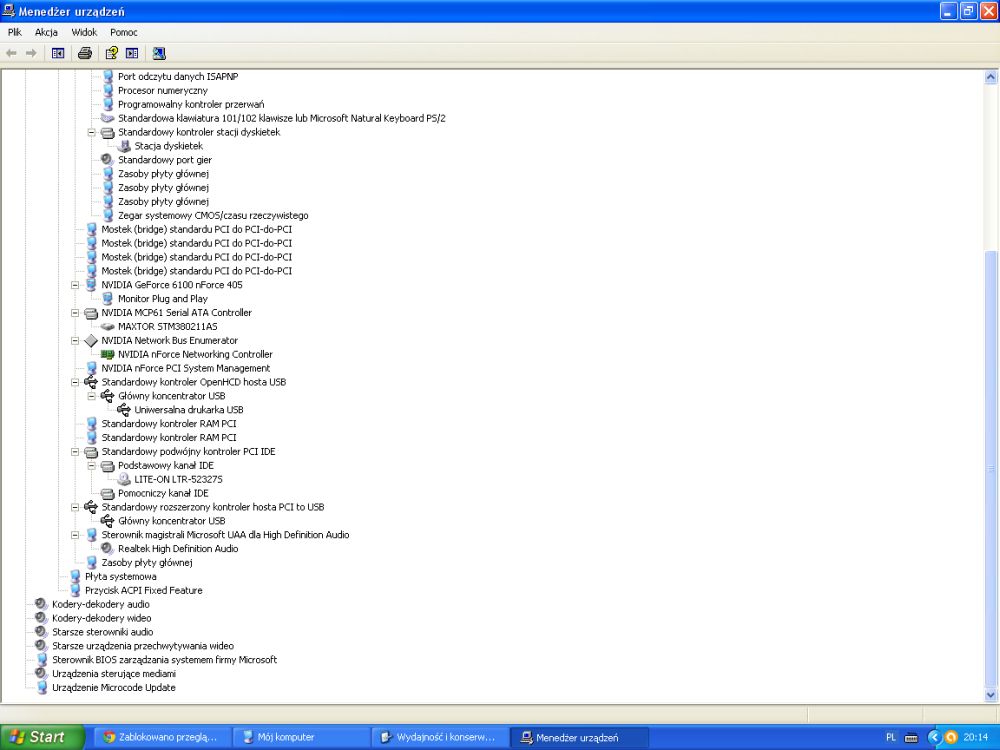Select Procesor numeryczny entry
Viewport: 1000px width, 750px height.
click(x=163, y=91)
